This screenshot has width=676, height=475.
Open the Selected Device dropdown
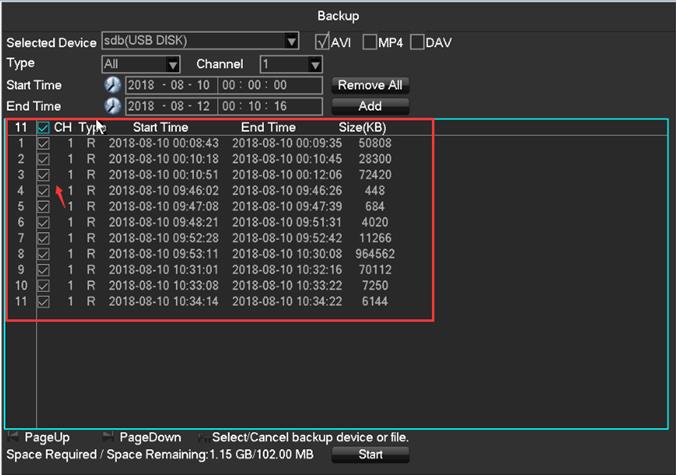point(291,42)
